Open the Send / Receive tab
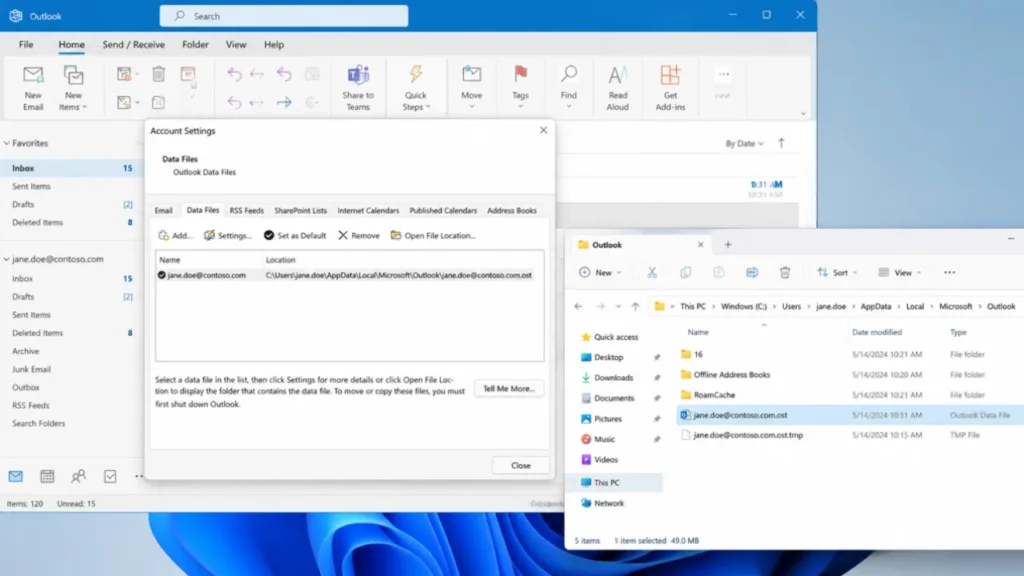The height and width of the screenshot is (576, 1024). pyautogui.click(x=133, y=44)
